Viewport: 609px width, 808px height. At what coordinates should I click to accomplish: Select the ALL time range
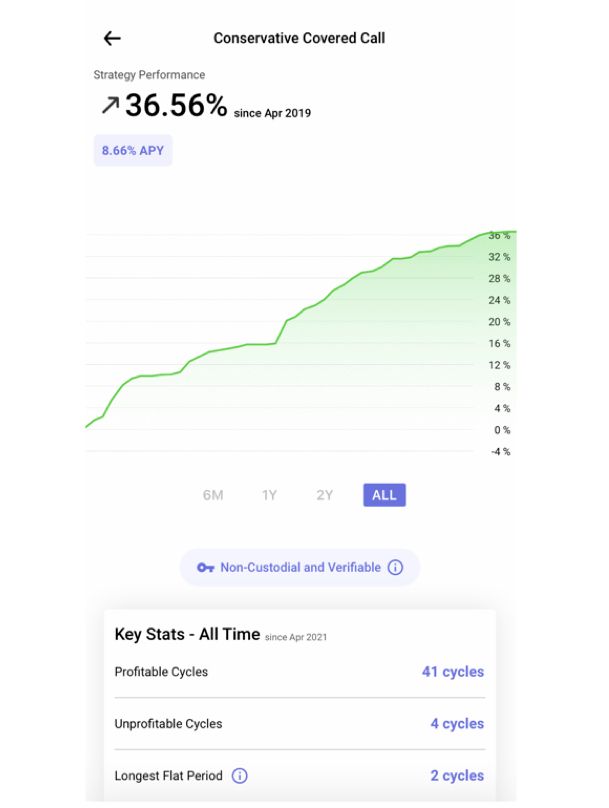[384, 495]
